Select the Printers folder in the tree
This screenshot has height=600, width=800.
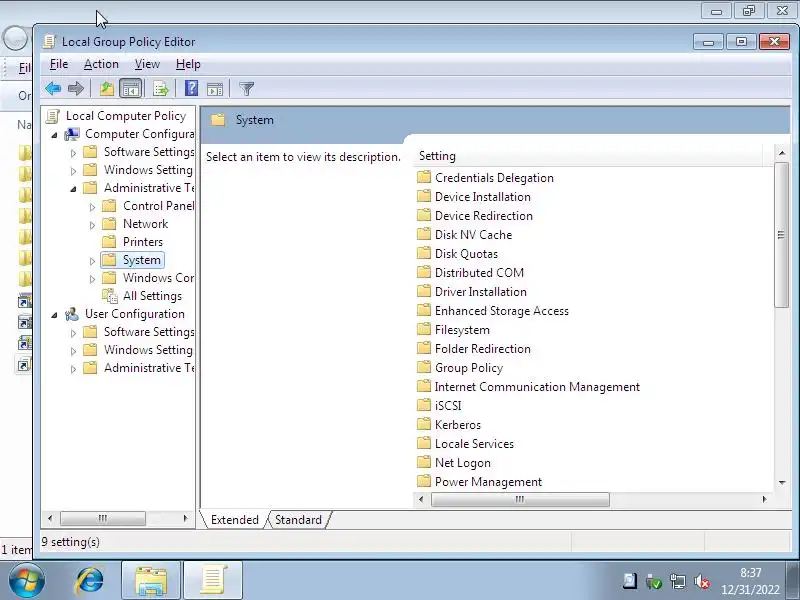tap(143, 242)
